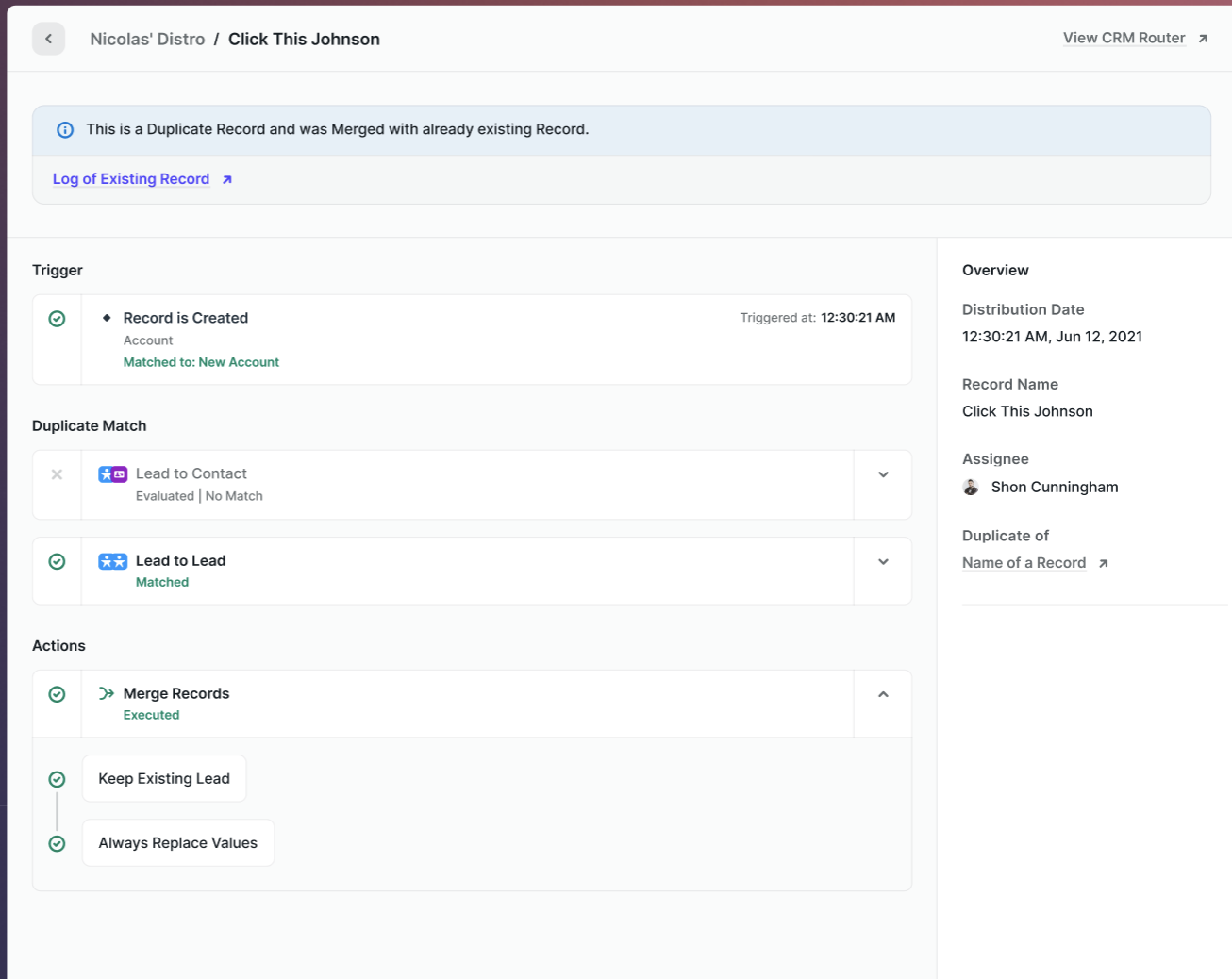The width and height of the screenshot is (1232, 979).
Task: Click the Merge Records arrow icon
Action: [x=107, y=693]
